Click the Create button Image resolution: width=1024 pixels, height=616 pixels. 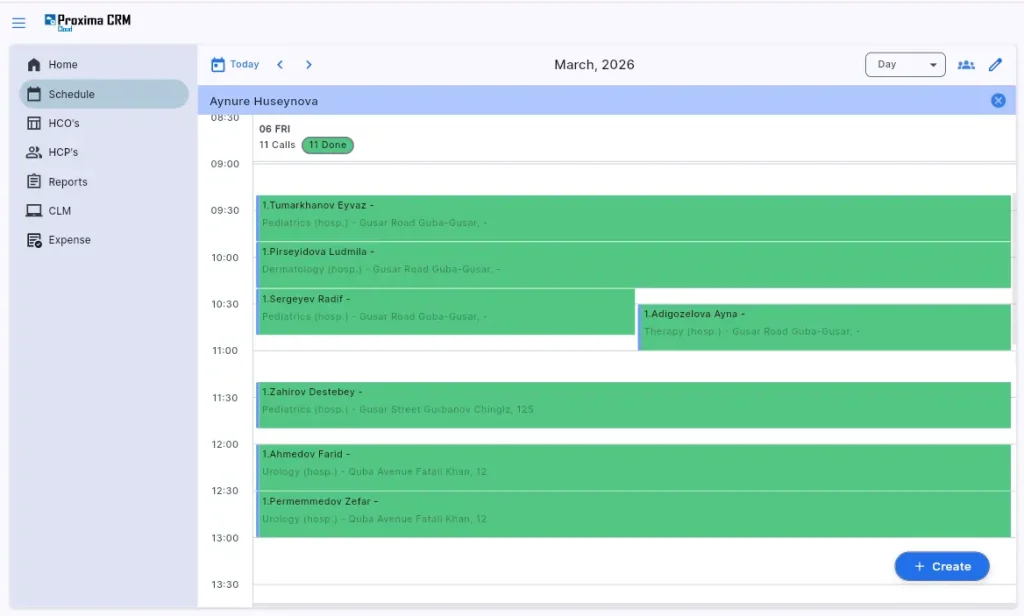942,566
